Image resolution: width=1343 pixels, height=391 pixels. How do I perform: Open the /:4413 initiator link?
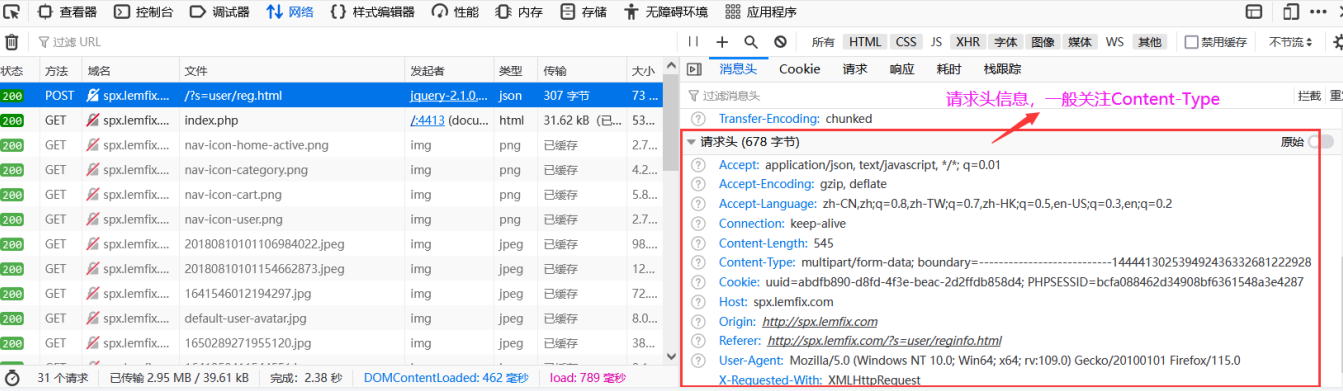coord(427,120)
